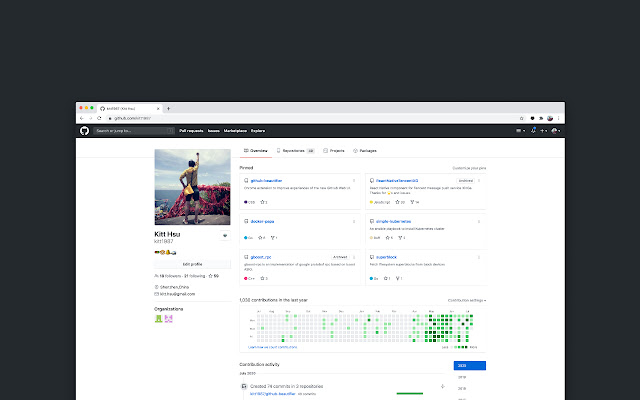The width and height of the screenshot is (640, 400).
Task: Click the browser back arrow
Action: pyautogui.click(x=82, y=118)
